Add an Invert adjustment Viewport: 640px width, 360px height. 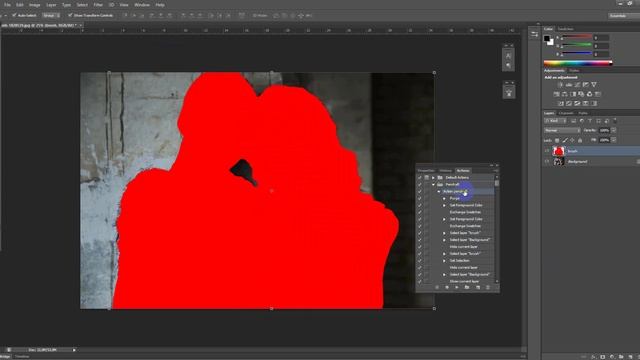pos(560,103)
